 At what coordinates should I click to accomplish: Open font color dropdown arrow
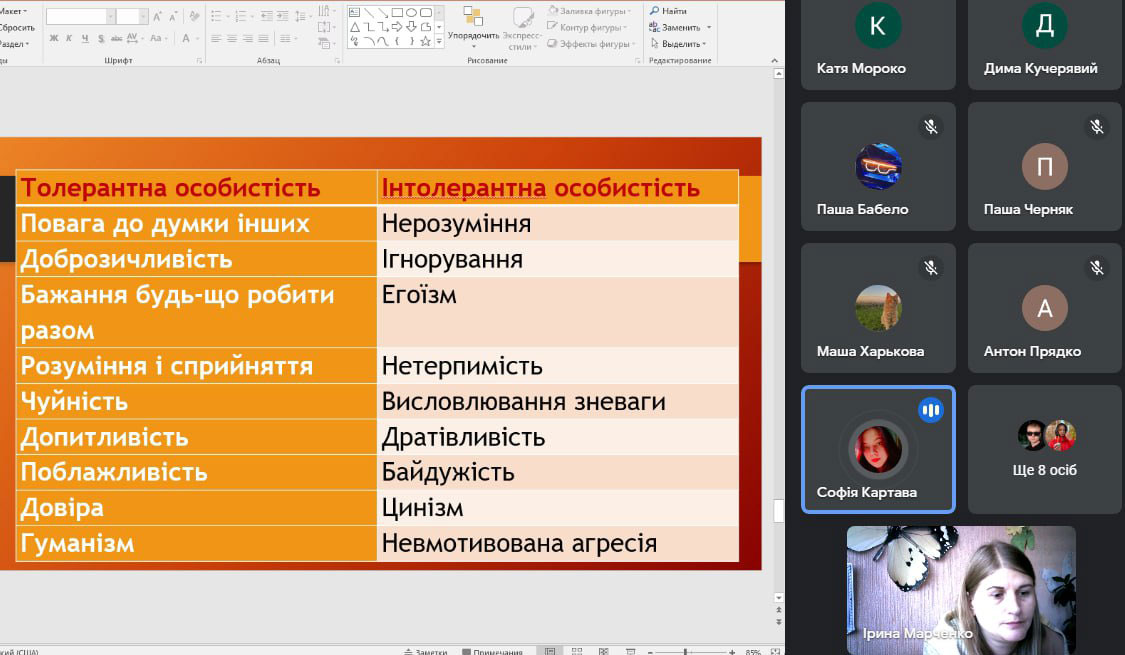pos(197,39)
